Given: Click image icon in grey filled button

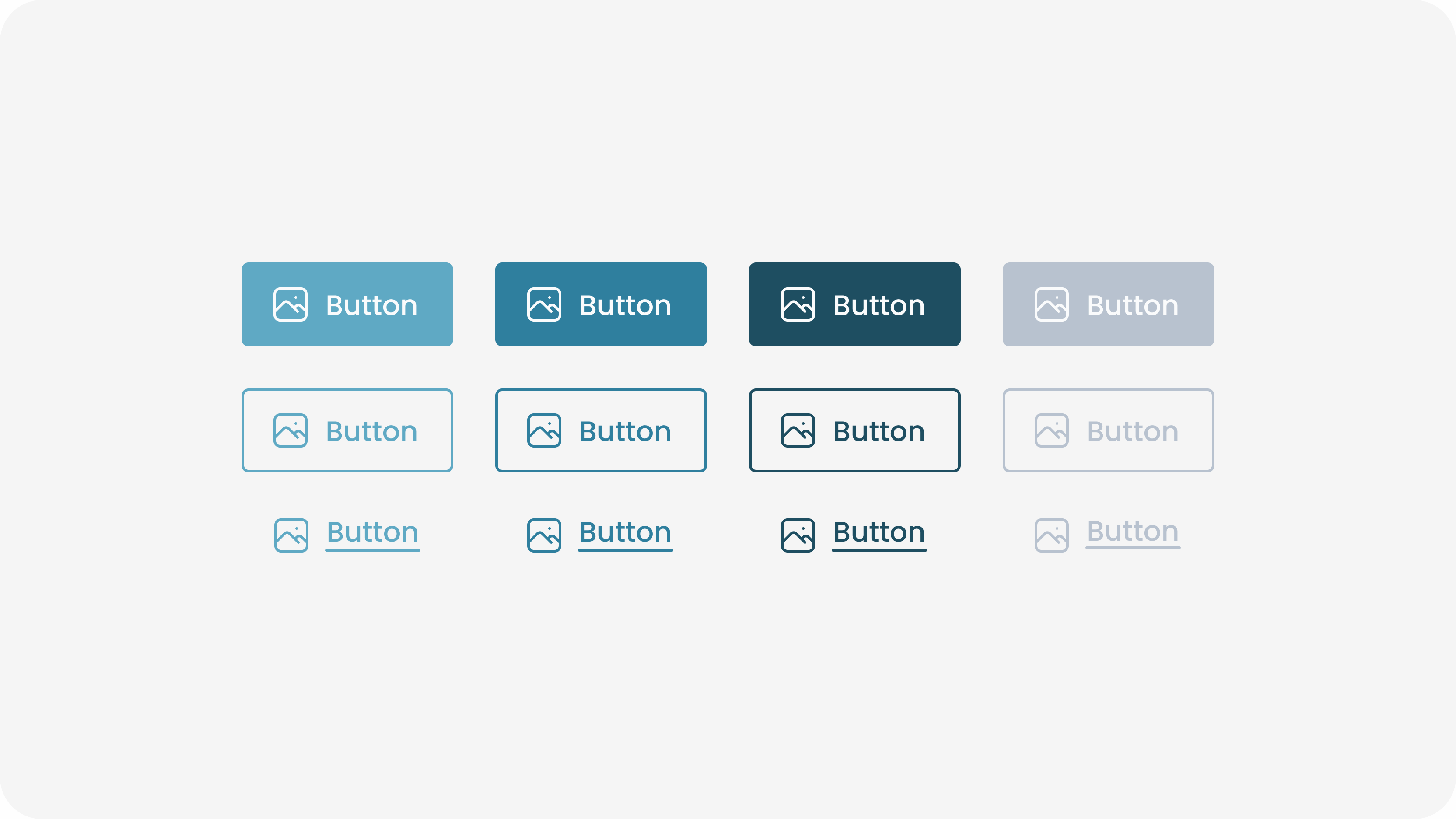Looking at the screenshot, I should tap(1052, 304).
